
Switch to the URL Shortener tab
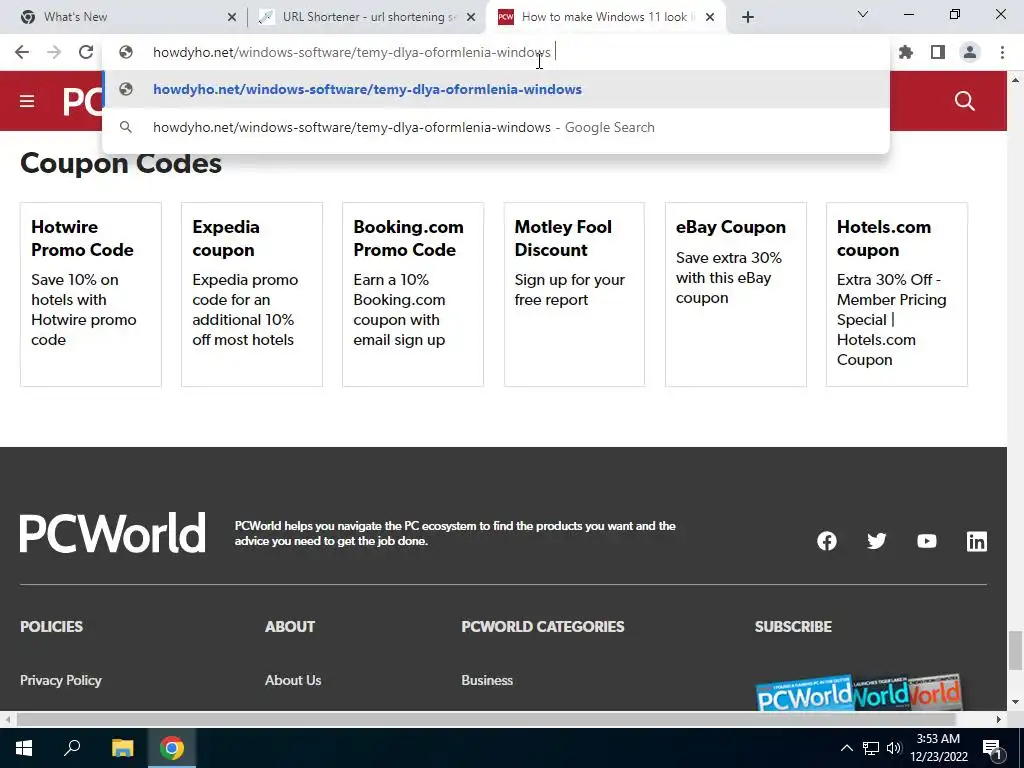click(366, 17)
